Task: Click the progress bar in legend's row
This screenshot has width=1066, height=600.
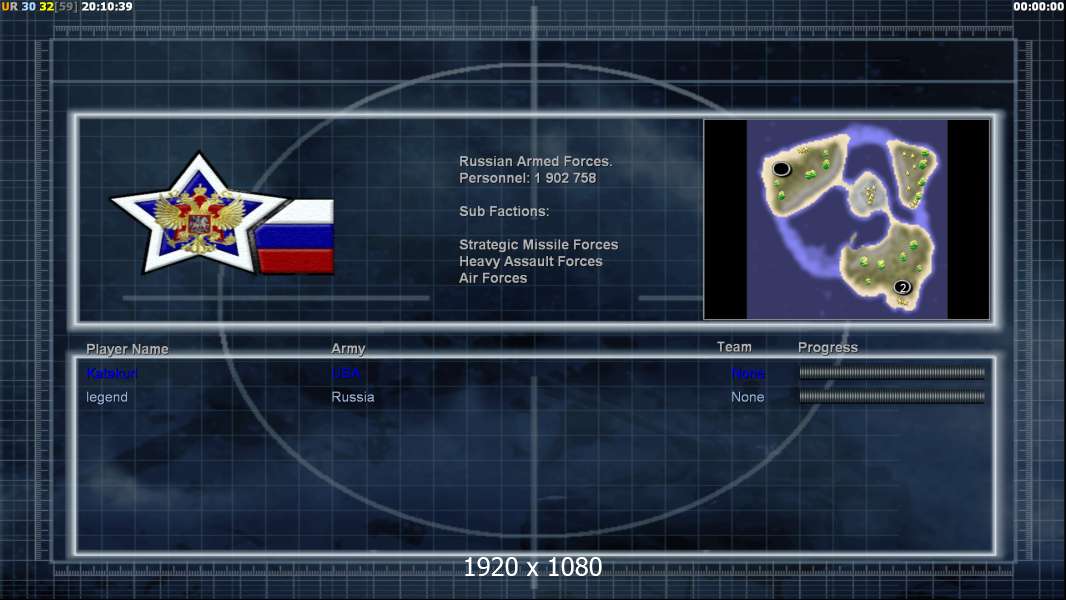Action: point(891,397)
